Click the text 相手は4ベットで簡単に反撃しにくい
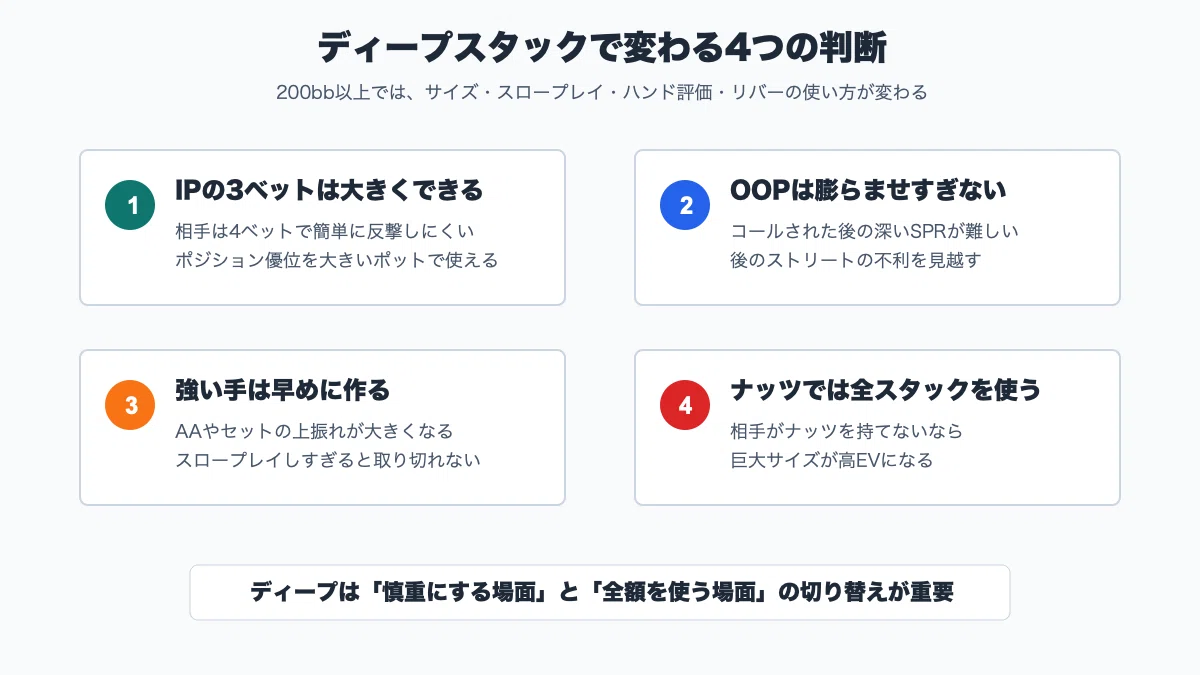The image size is (1200, 675). pos(324,231)
